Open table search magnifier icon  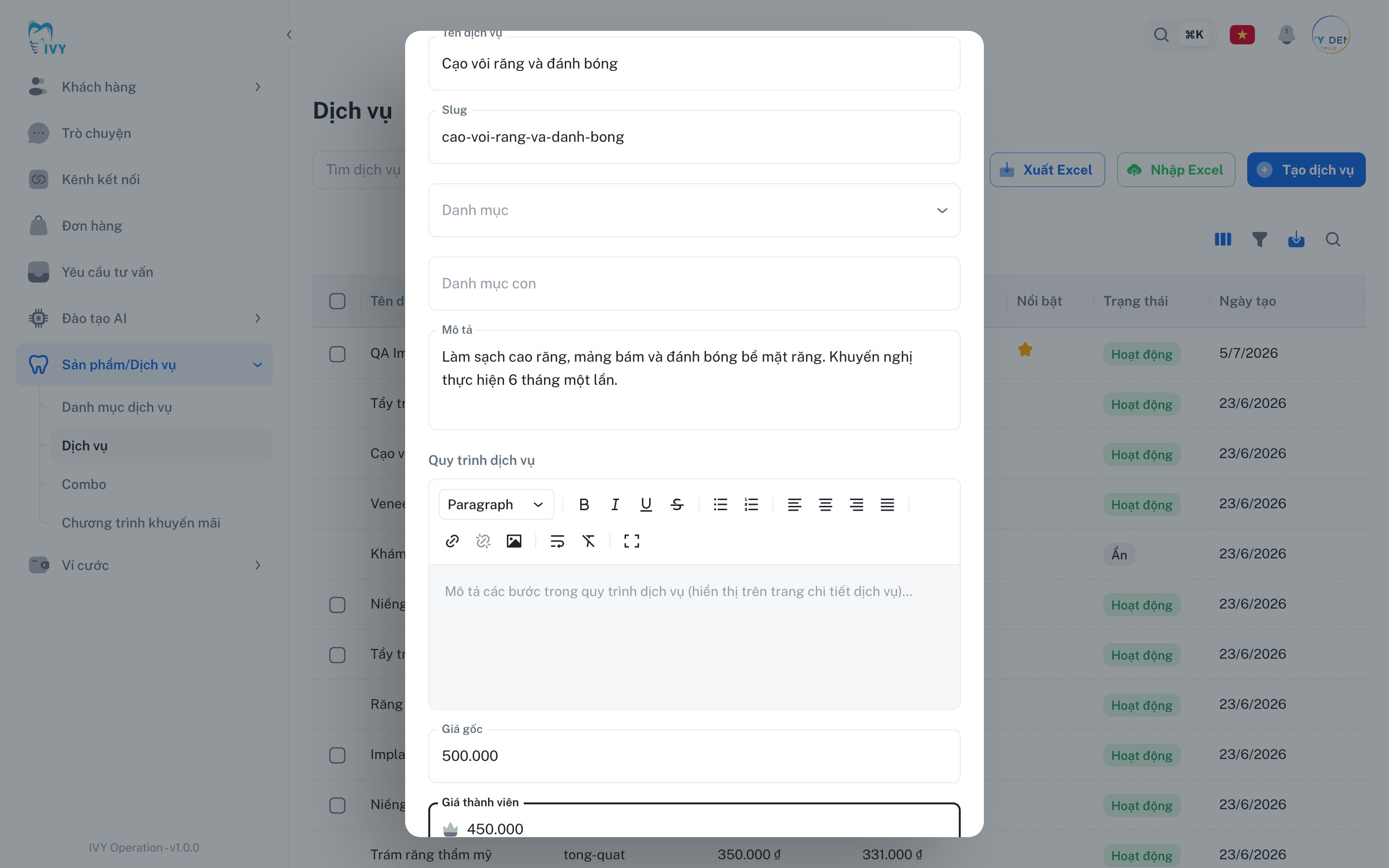1333,239
